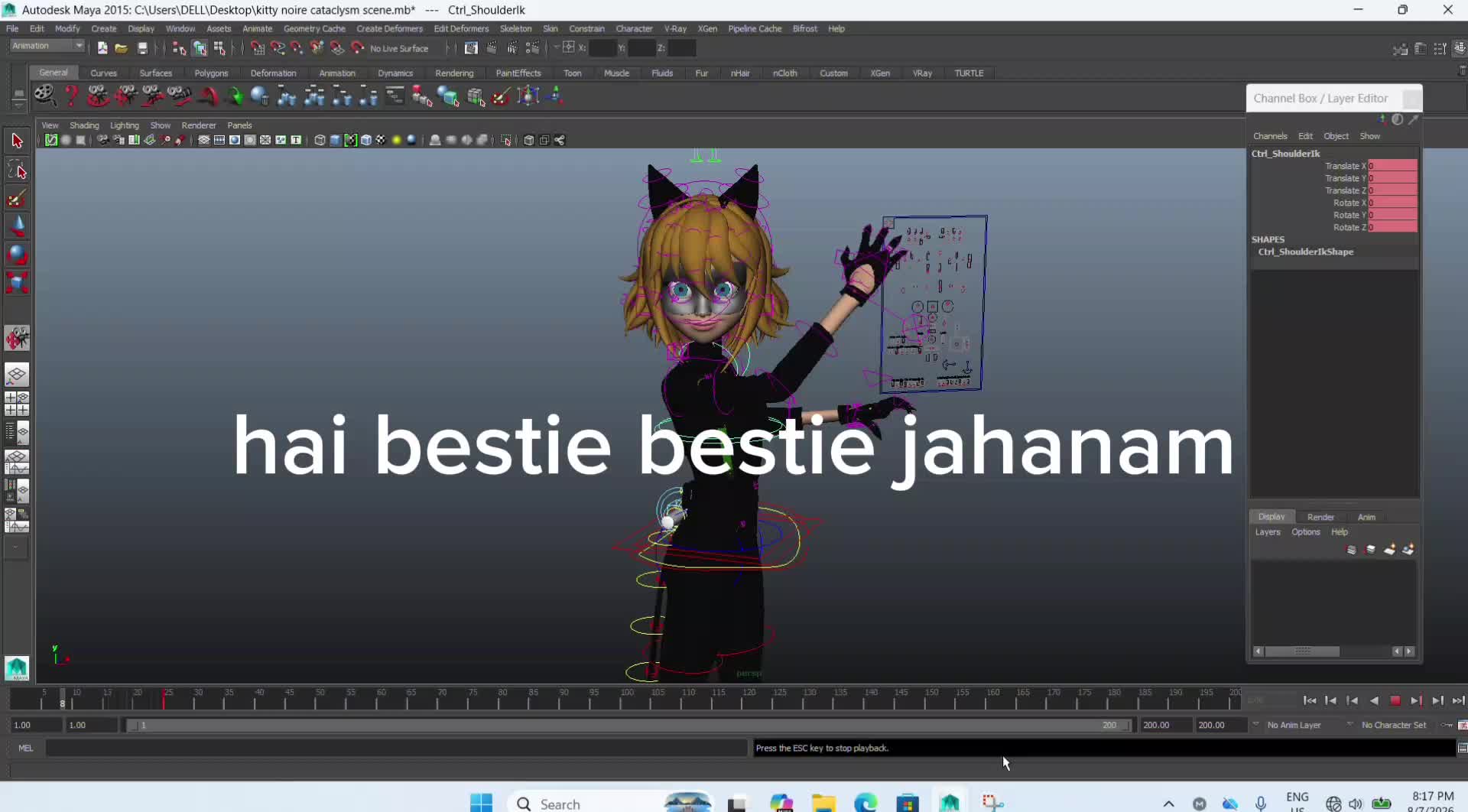Click the leftmost layer editor stack icon

point(1351,550)
